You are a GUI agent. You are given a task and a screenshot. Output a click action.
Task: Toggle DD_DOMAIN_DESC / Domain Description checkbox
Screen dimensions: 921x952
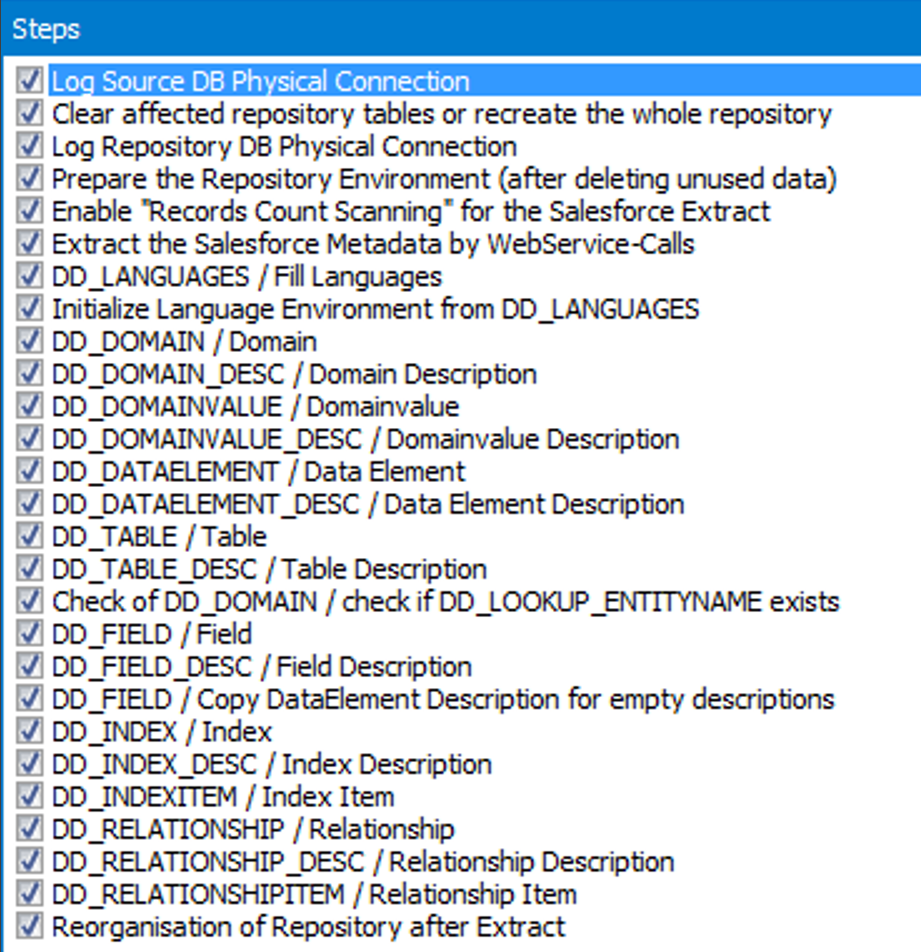point(29,373)
